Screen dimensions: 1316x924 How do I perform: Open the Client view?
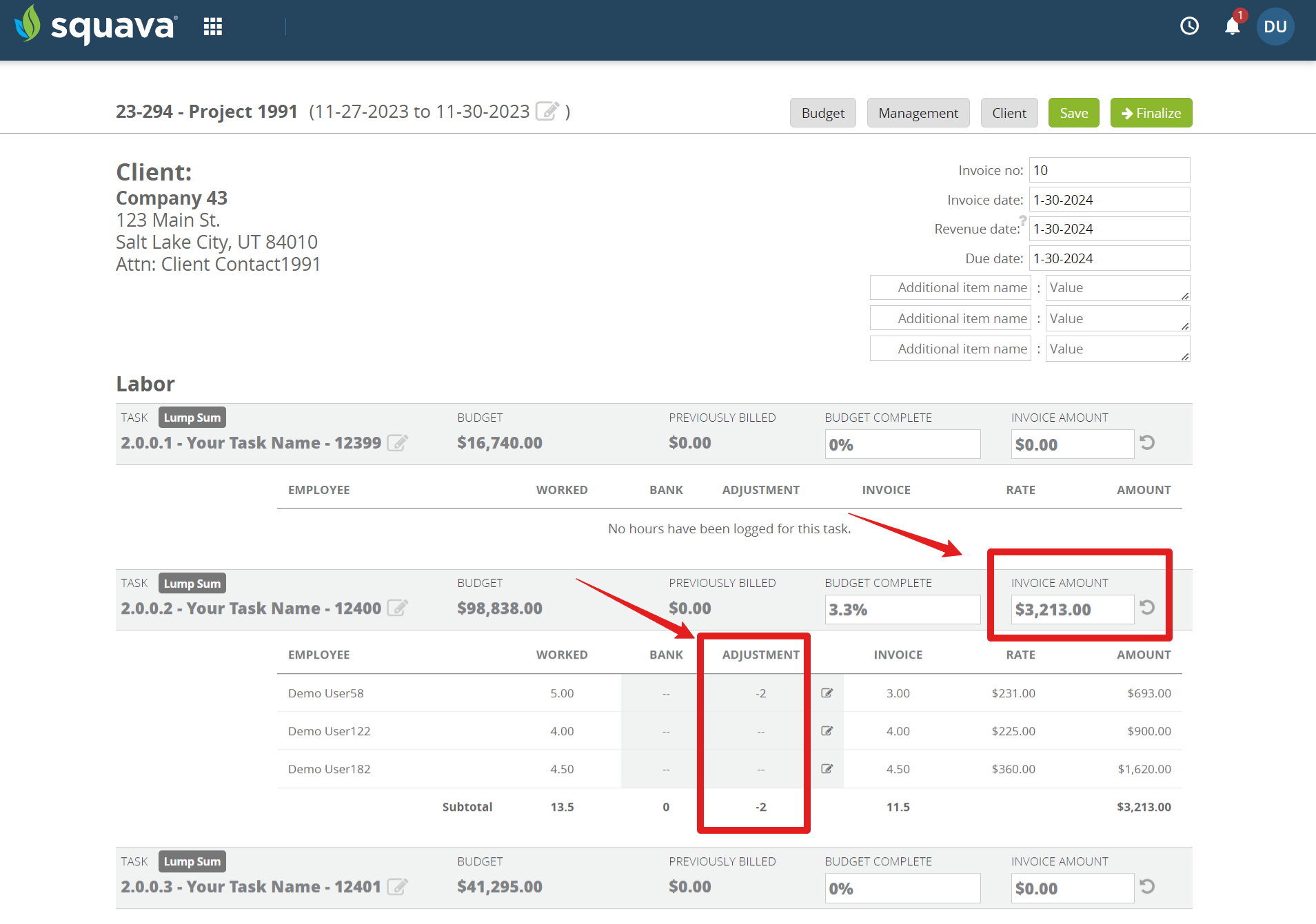tap(1009, 113)
